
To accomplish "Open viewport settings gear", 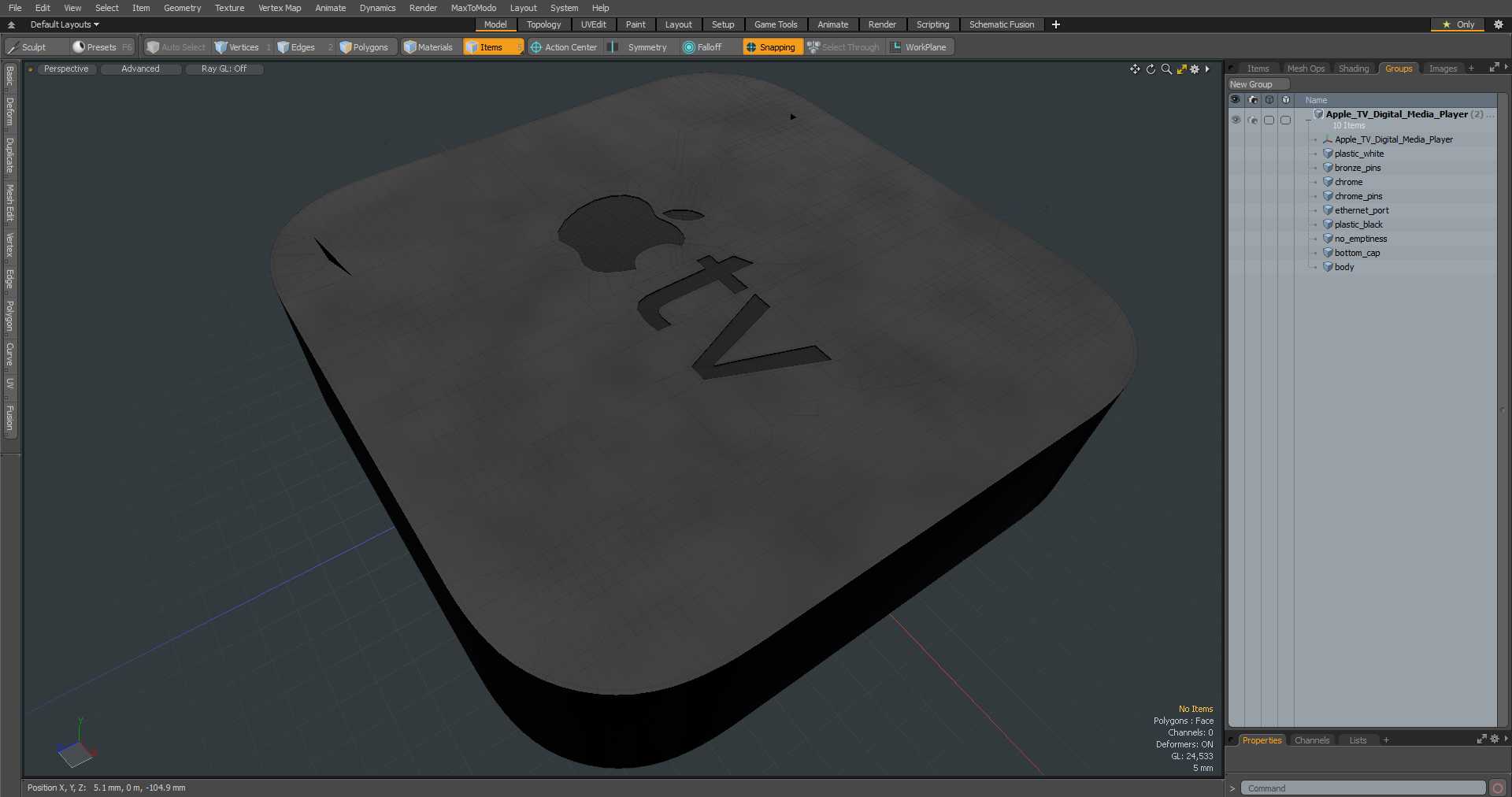I will (x=1195, y=69).
